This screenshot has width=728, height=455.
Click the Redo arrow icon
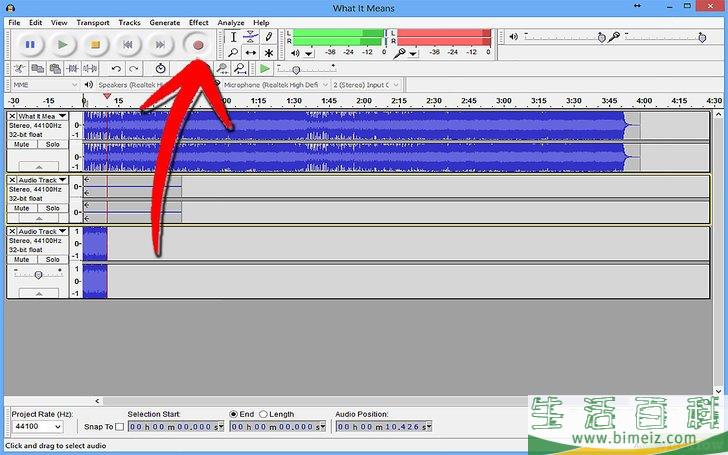[x=134, y=69]
